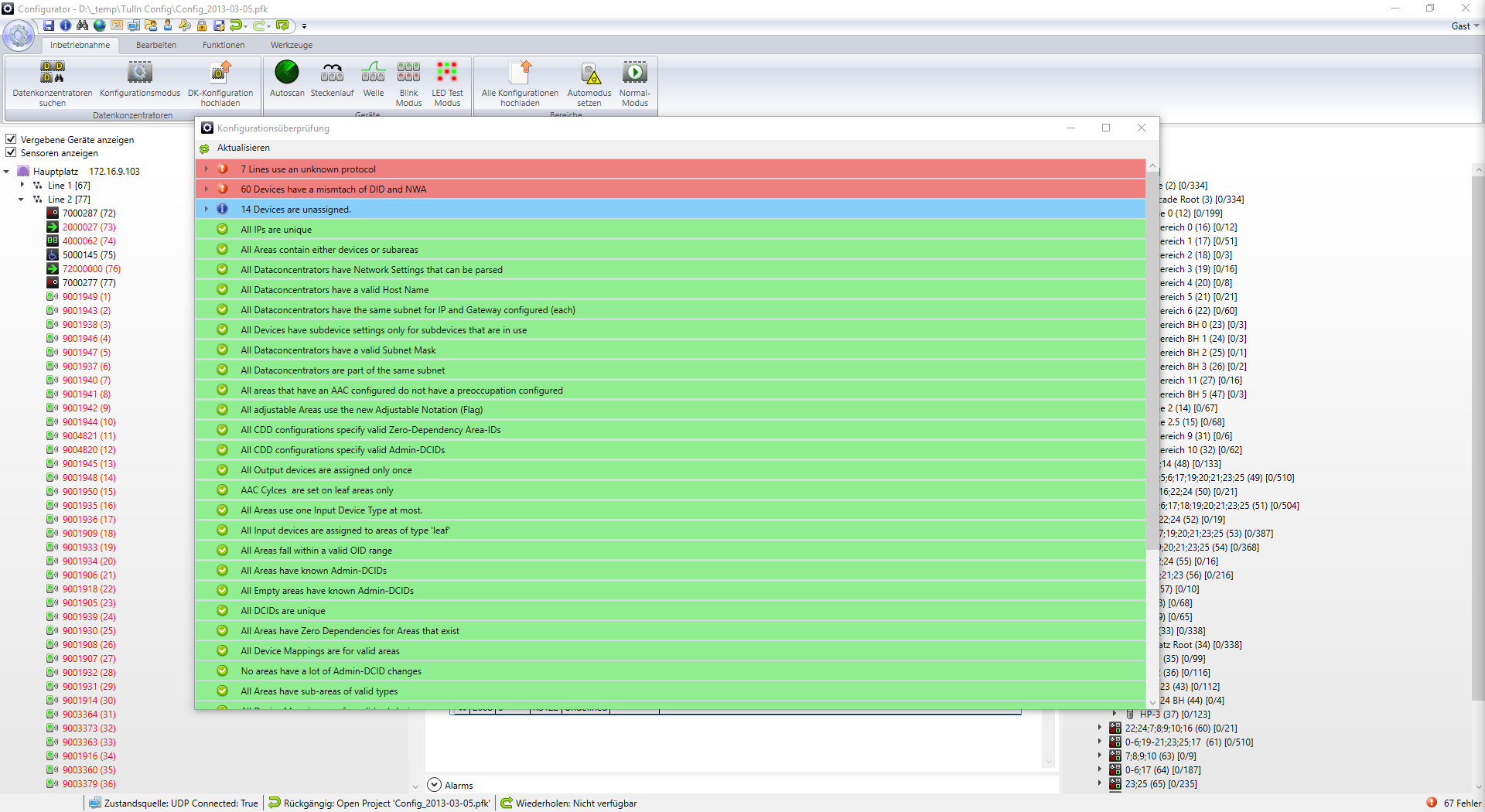Viewport: 1485px width, 812px height.
Task: Toggle Sensoren anzeigen checkbox
Action: tap(11, 152)
